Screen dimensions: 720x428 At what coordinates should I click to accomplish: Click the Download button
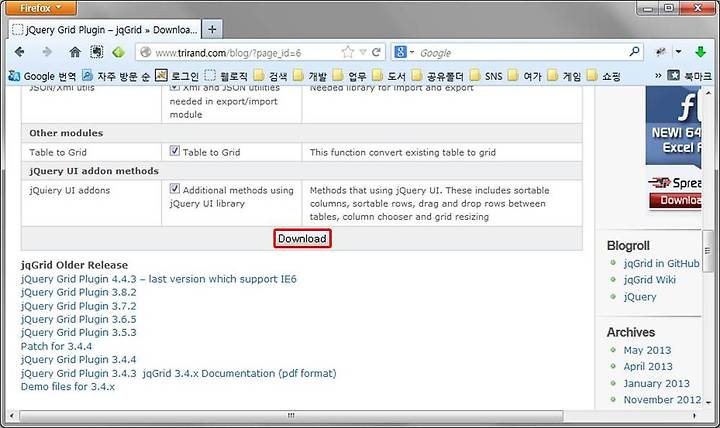302,239
